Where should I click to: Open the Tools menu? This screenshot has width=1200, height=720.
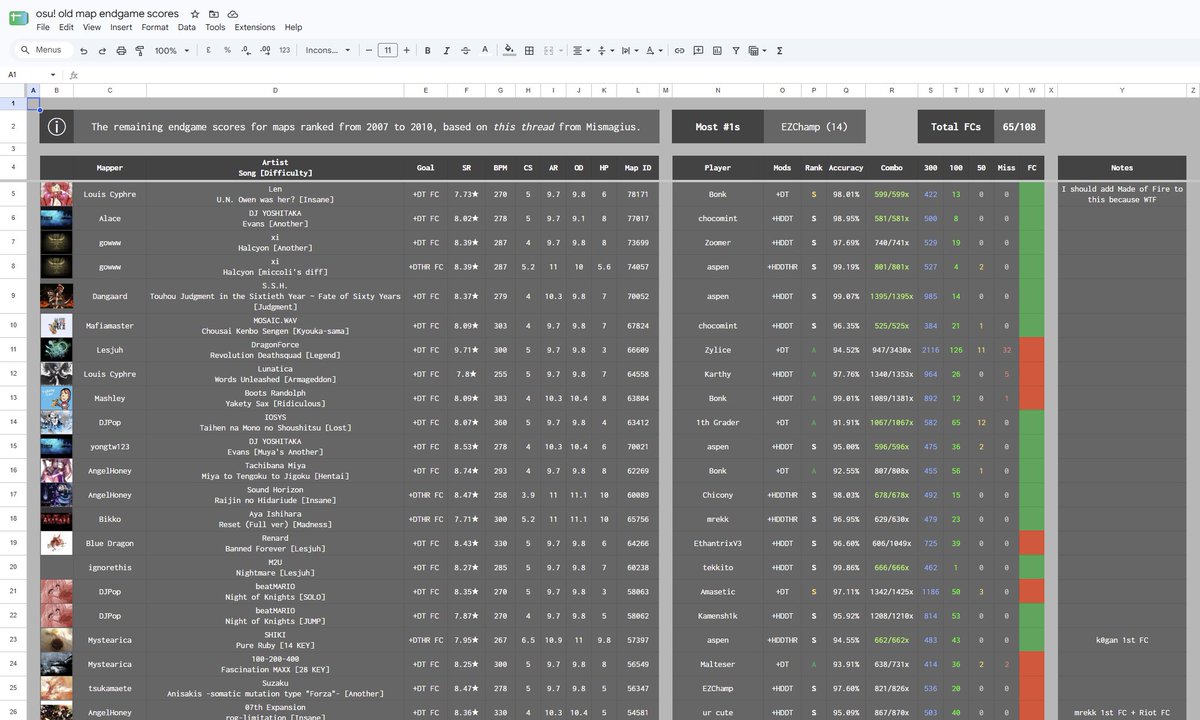coord(215,27)
